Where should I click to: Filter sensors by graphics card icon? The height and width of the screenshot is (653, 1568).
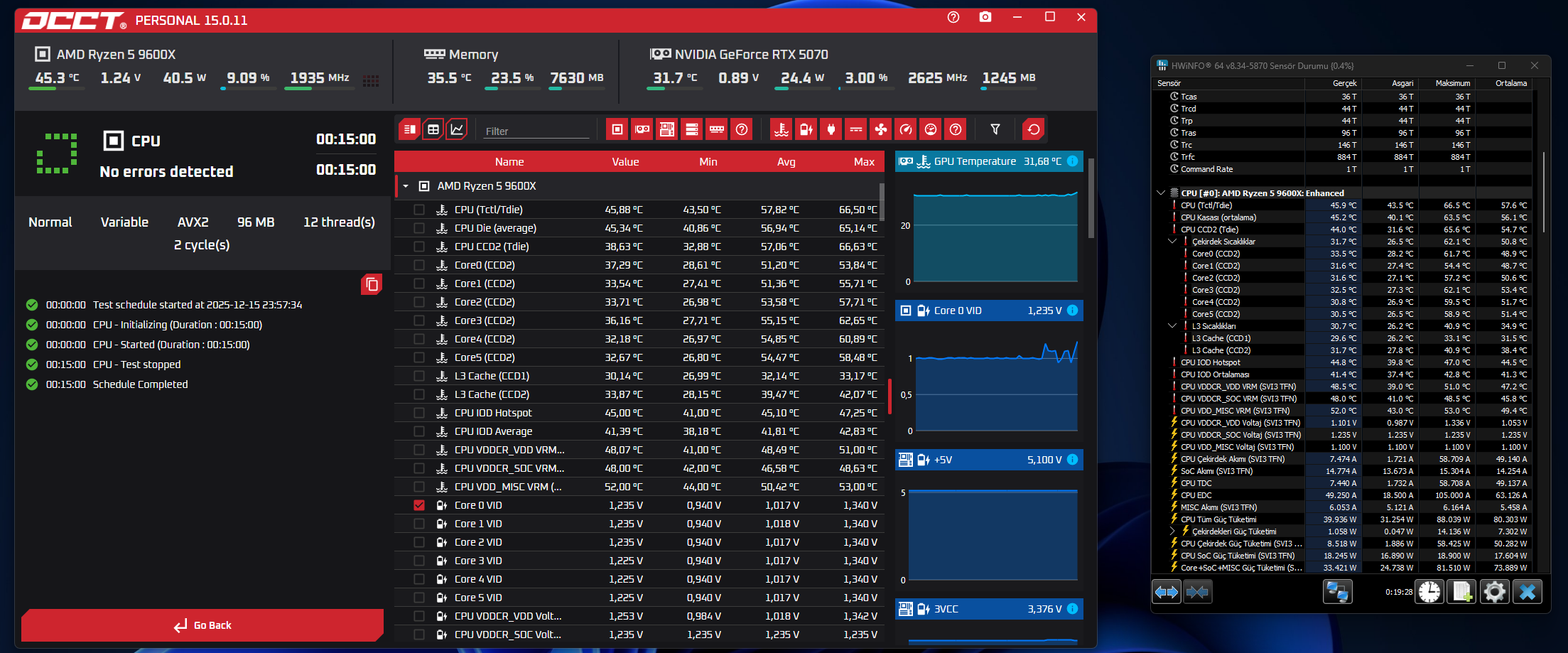point(642,129)
